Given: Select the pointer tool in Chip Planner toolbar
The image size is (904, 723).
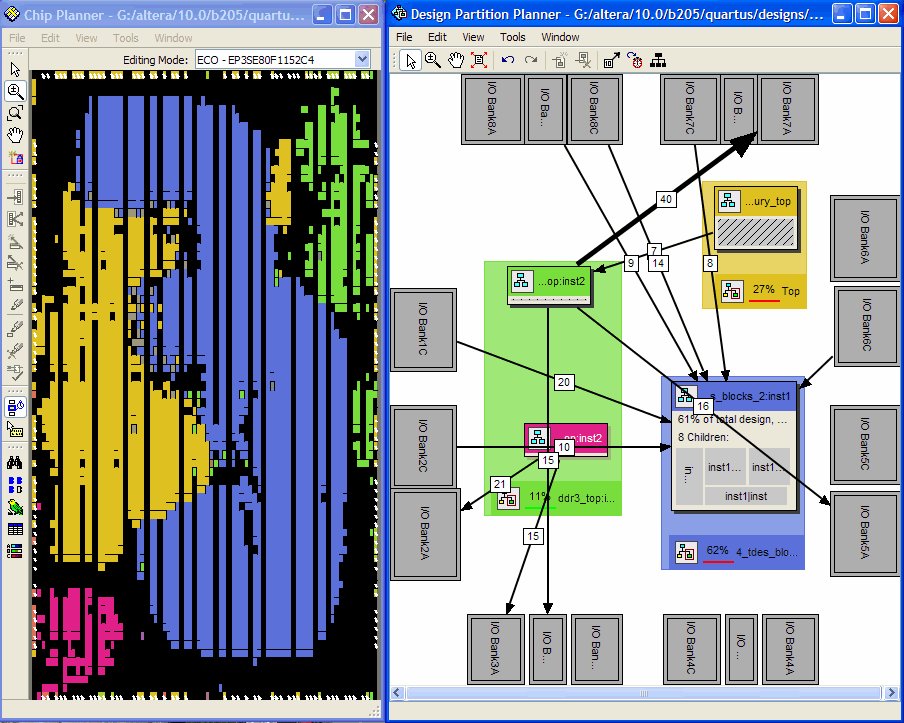Looking at the screenshot, I should 15,70.
